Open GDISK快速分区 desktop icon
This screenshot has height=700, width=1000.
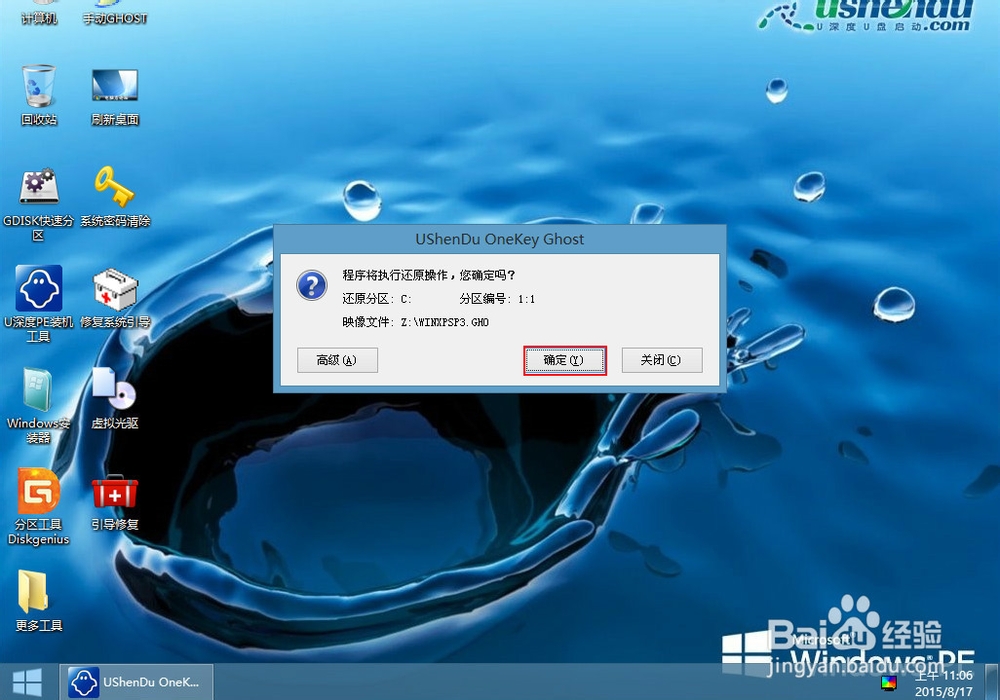click(x=38, y=204)
